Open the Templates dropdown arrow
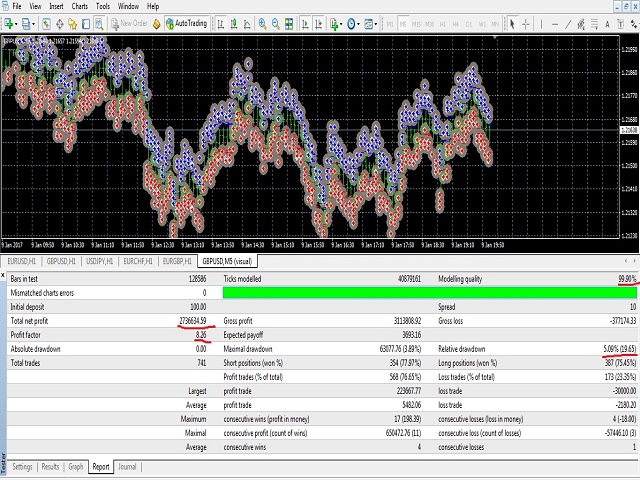Viewport: 640px width, 480px height. tap(376, 24)
